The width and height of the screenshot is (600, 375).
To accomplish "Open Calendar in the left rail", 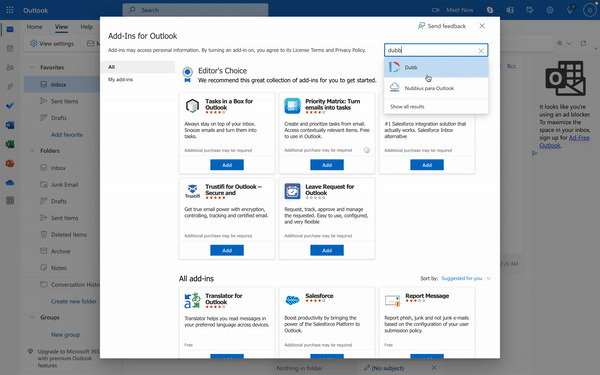I will 10,49.
